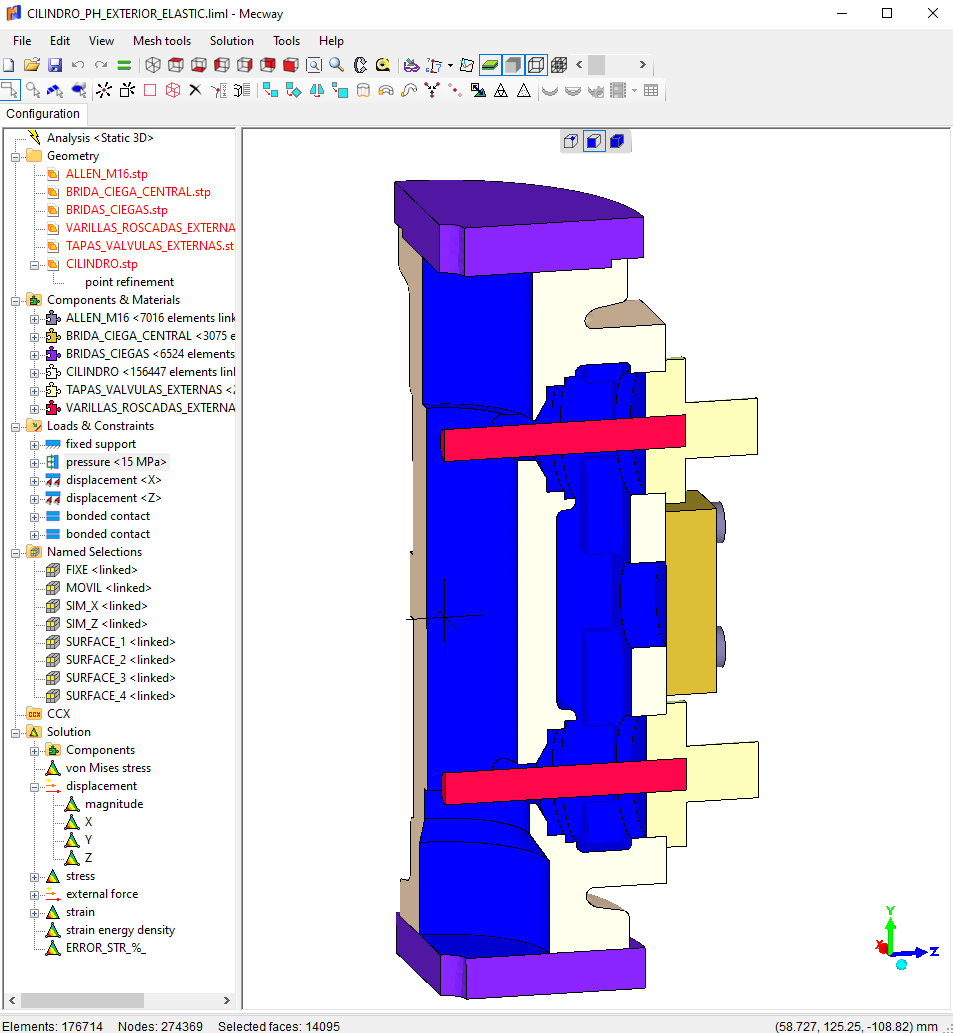Click the XYZ axis triad in viewport
Viewport: 953px width, 1033px height.
pyautogui.click(x=906, y=939)
